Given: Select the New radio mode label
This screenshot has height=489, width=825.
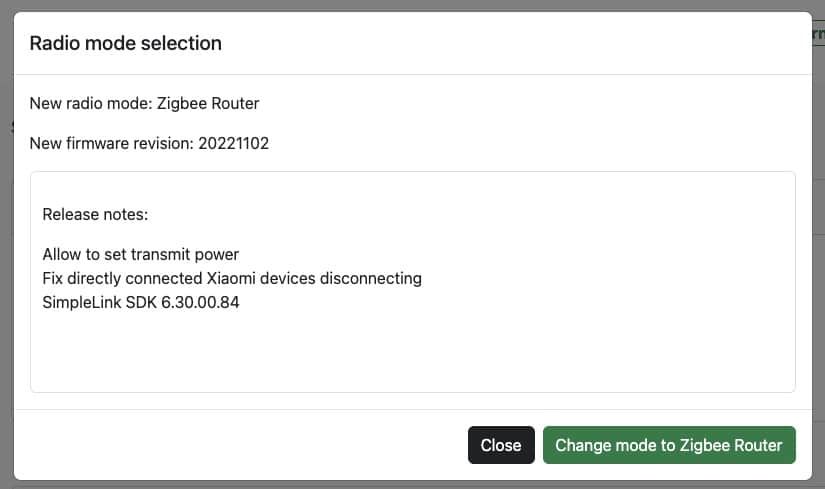Looking at the screenshot, I should pyautogui.click(x=91, y=103).
